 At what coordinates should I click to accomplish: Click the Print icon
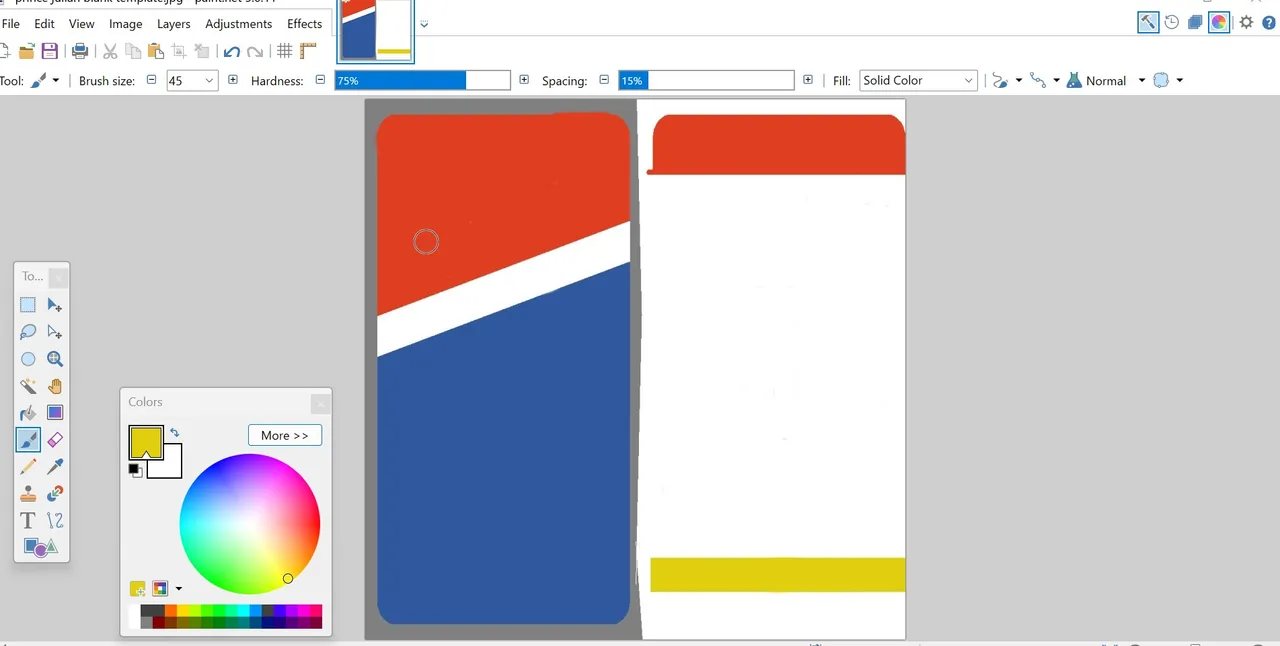tap(81, 51)
